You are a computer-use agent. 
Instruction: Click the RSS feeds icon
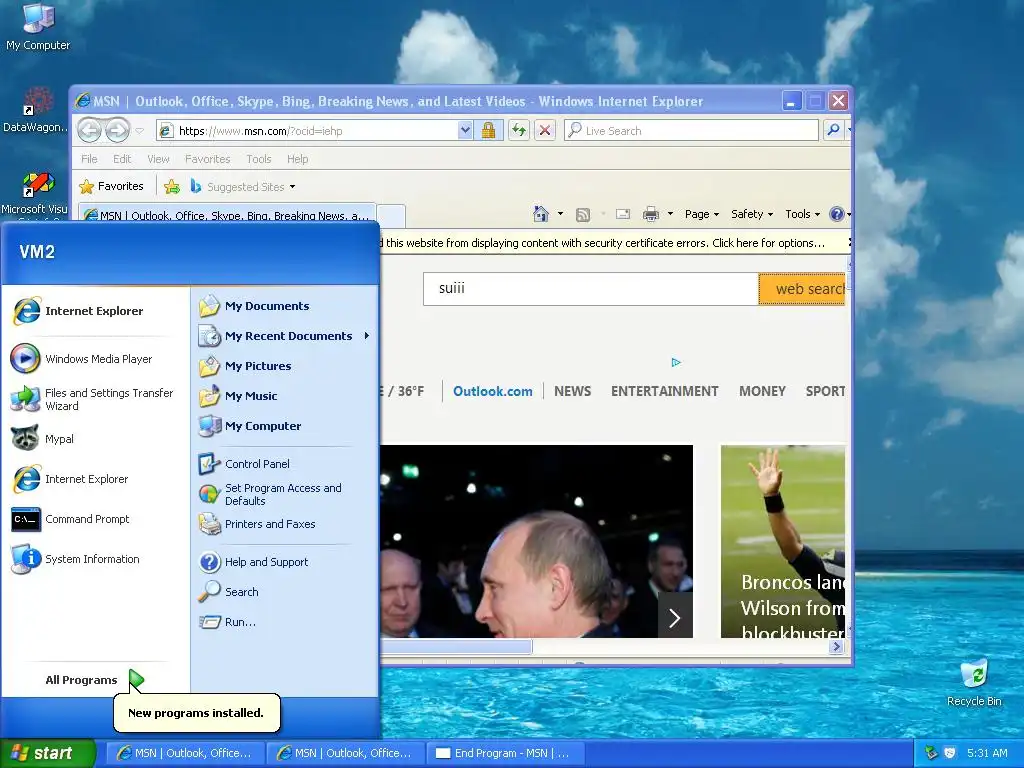(x=583, y=214)
